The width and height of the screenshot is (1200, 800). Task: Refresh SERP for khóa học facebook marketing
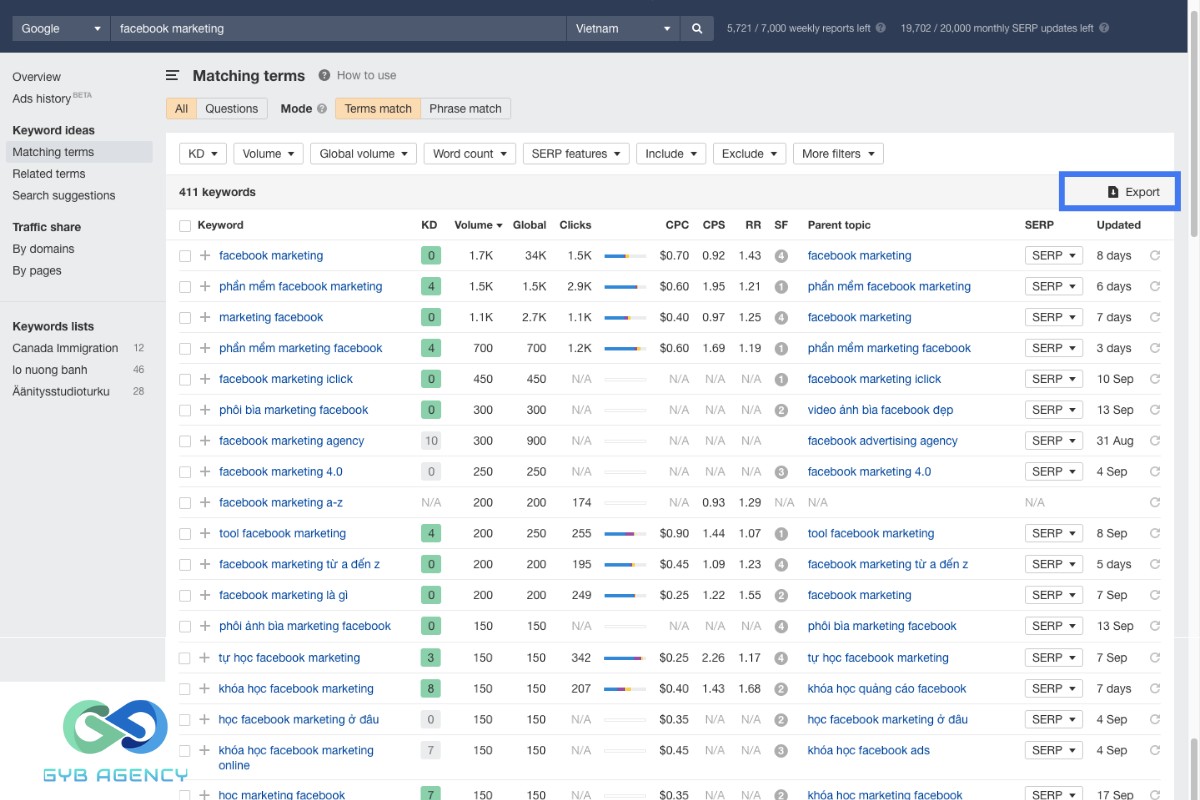pyautogui.click(x=1155, y=689)
